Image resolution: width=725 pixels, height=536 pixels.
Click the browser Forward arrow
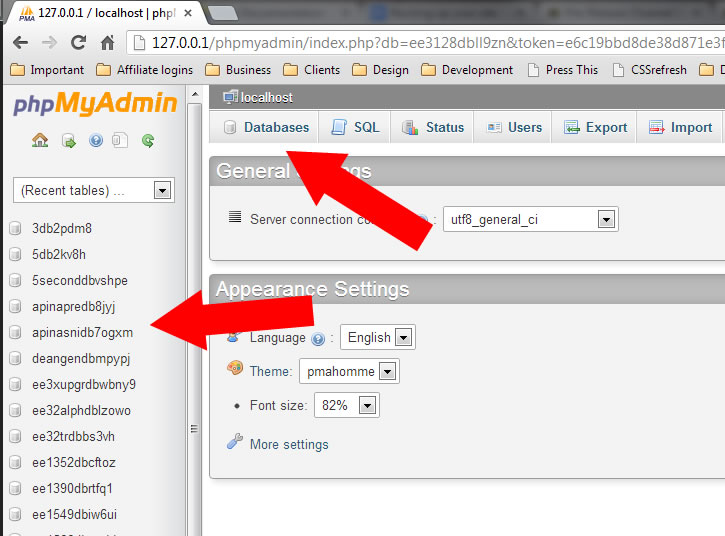[49, 43]
